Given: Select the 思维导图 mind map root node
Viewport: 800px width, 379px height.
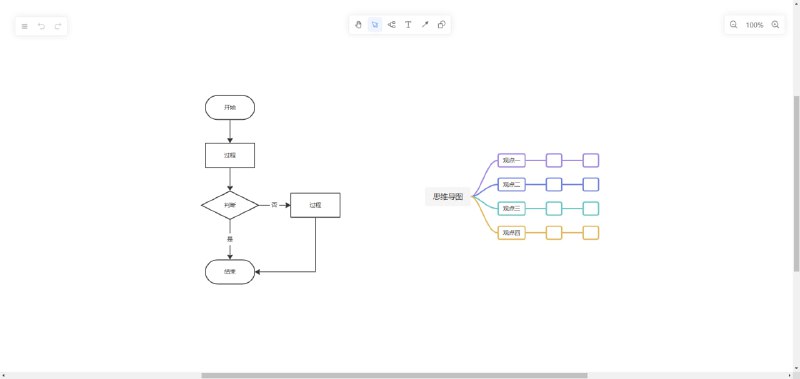Looking at the screenshot, I should click(448, 196).
